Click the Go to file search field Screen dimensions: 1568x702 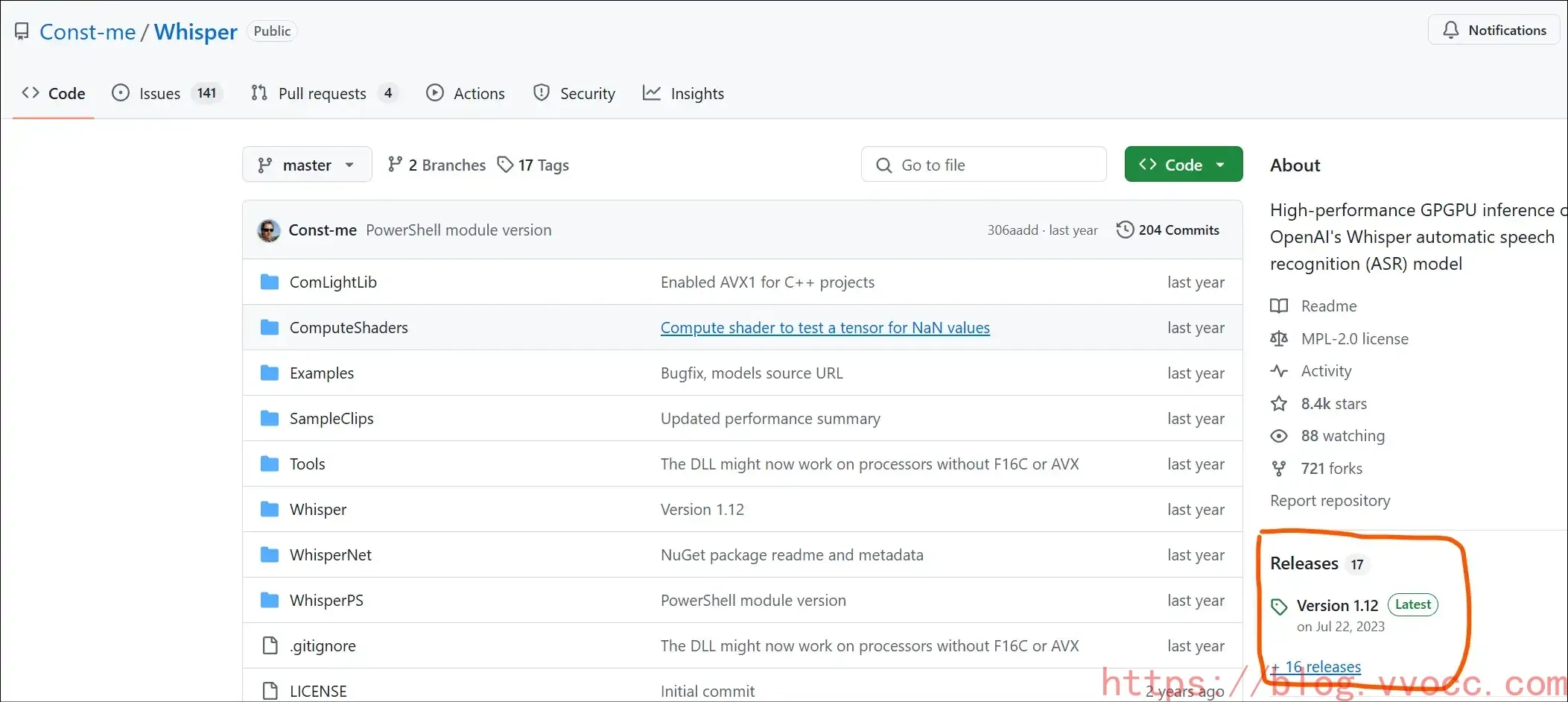coord(983,165)
